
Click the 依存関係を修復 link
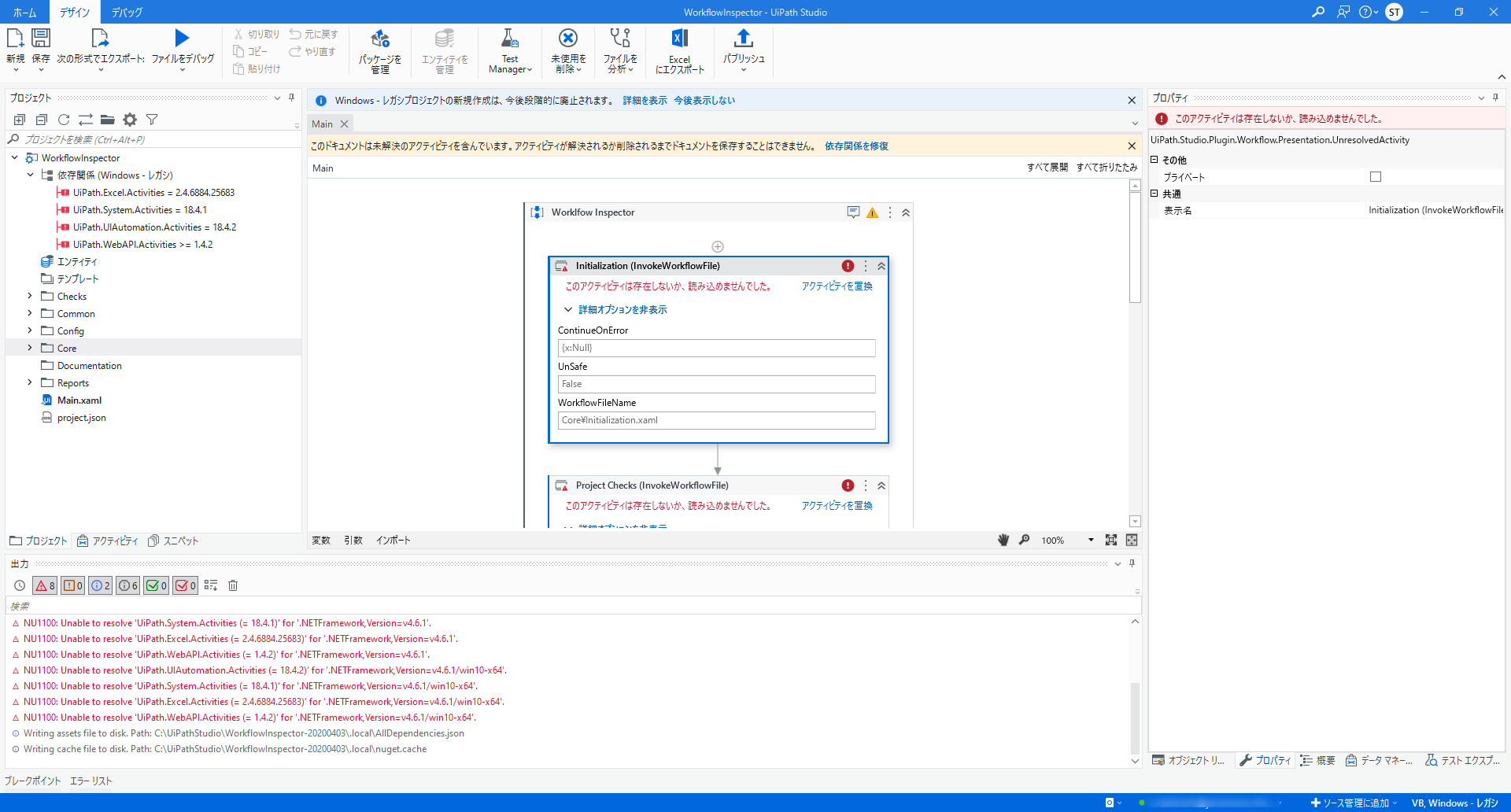coord(856,146)
